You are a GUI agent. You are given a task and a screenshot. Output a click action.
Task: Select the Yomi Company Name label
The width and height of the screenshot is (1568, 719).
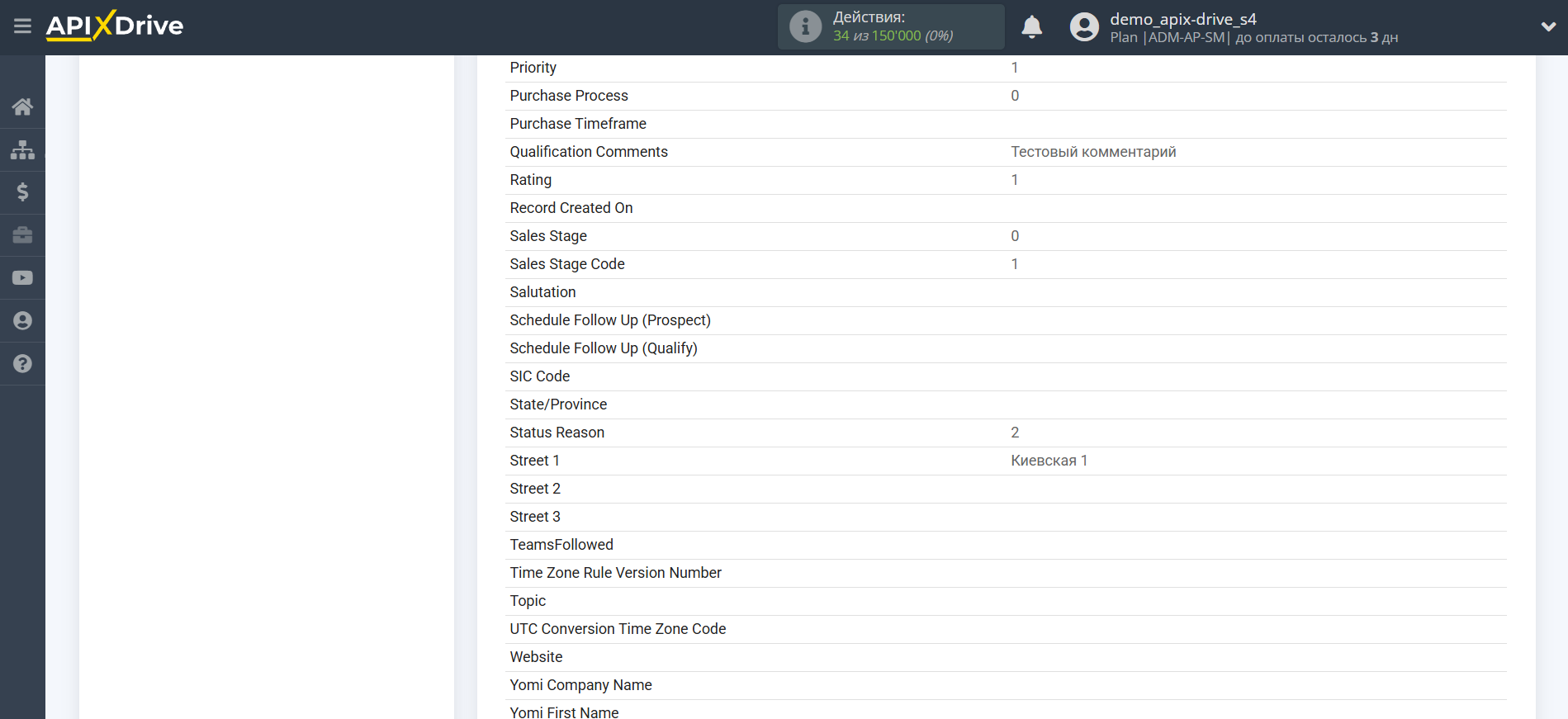coord(580,685)
